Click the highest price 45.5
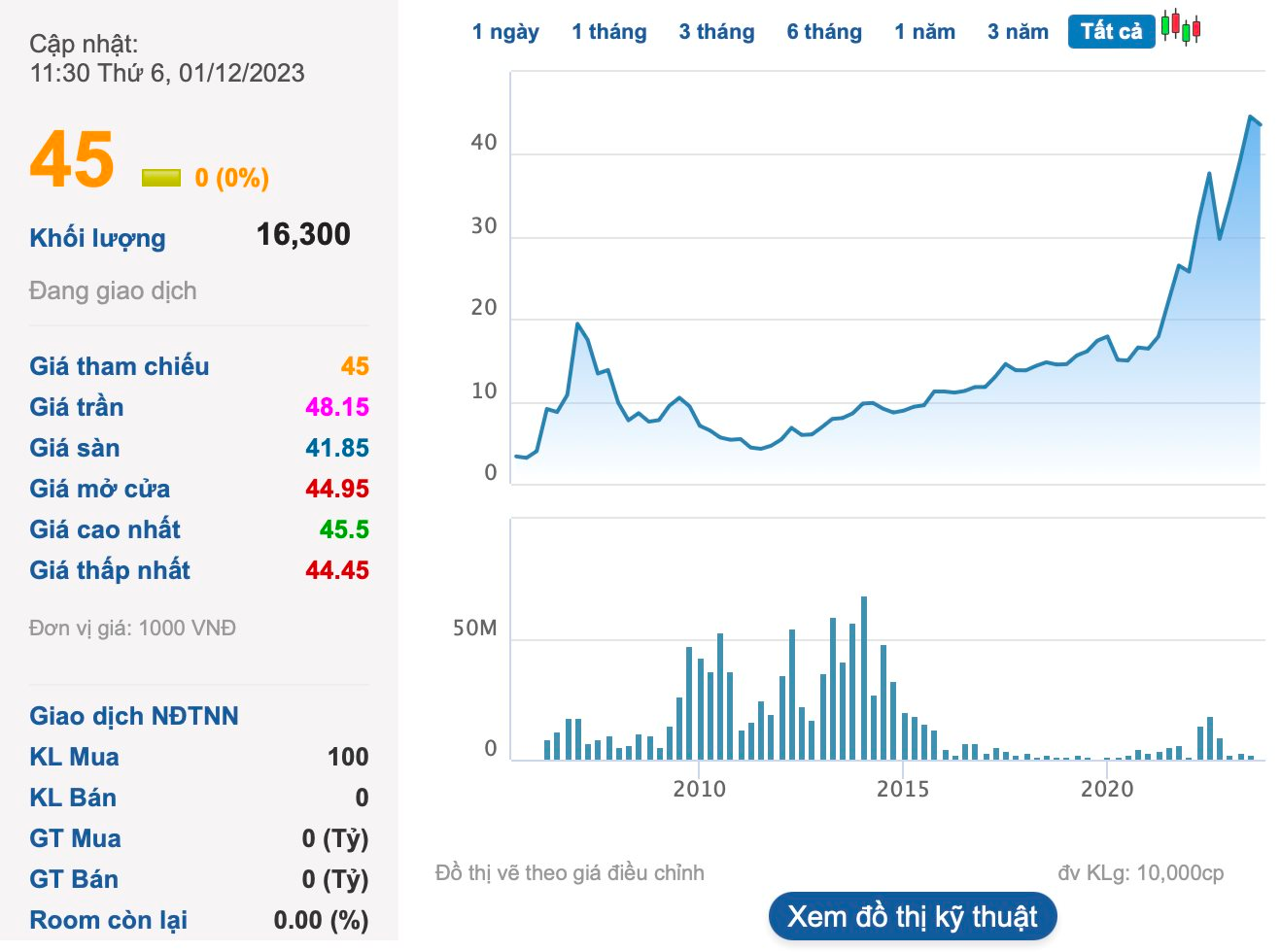This screenshot has width=1281, height=952. (x=344, y=529)
